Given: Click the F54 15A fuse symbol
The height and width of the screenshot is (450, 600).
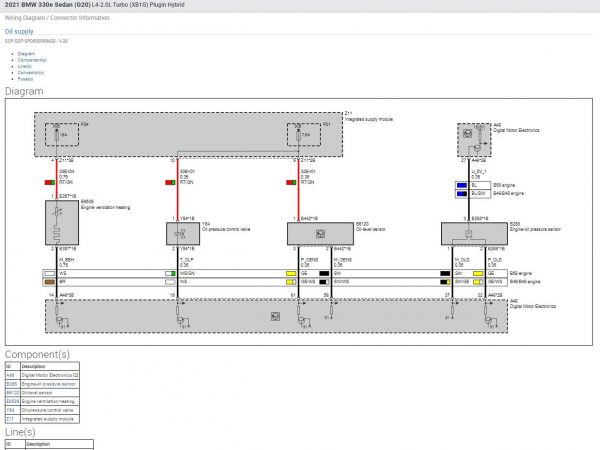Looking at the screenshot, I should click(57, 135).
